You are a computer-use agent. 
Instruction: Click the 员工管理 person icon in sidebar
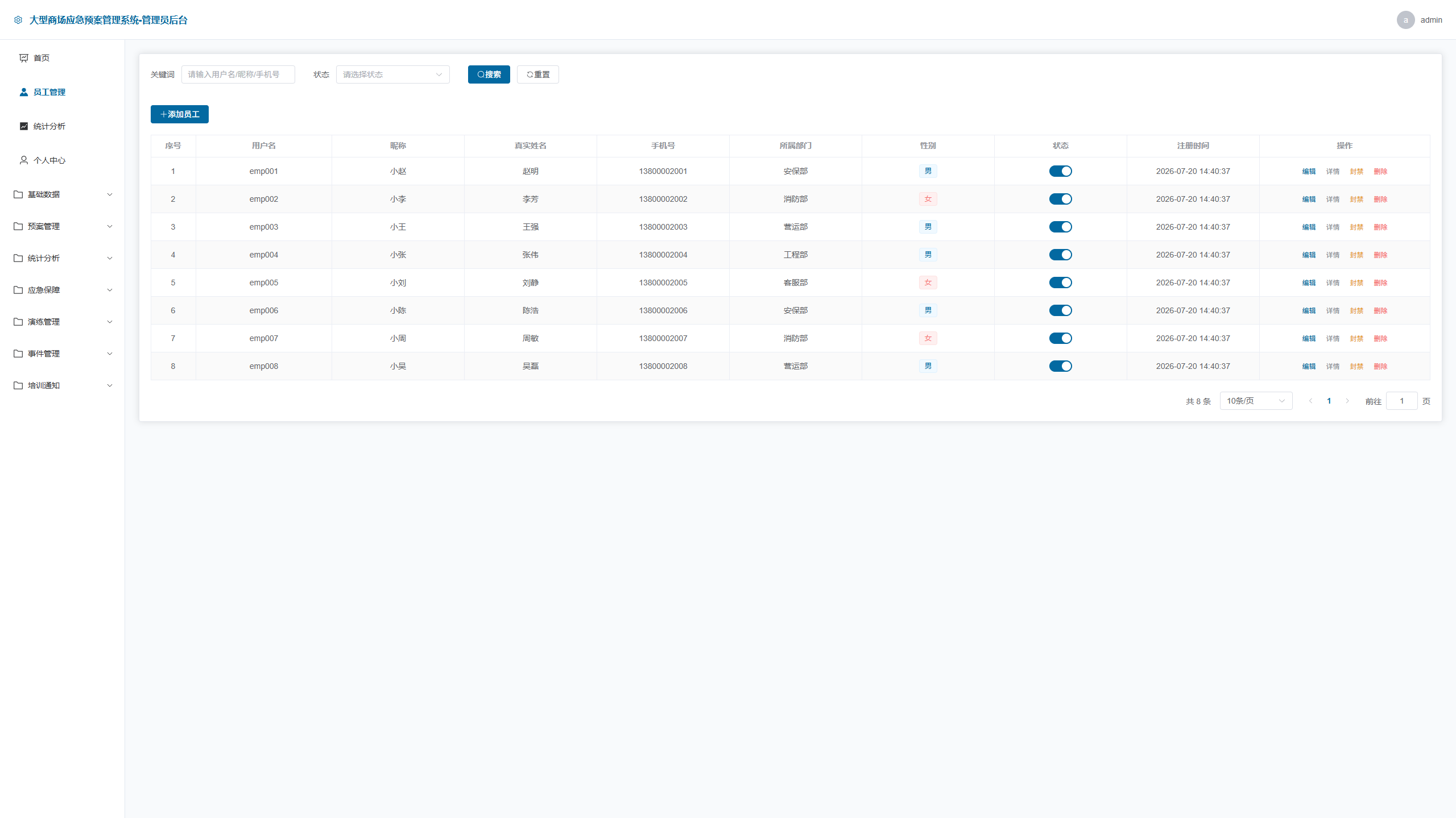(24, 92)
